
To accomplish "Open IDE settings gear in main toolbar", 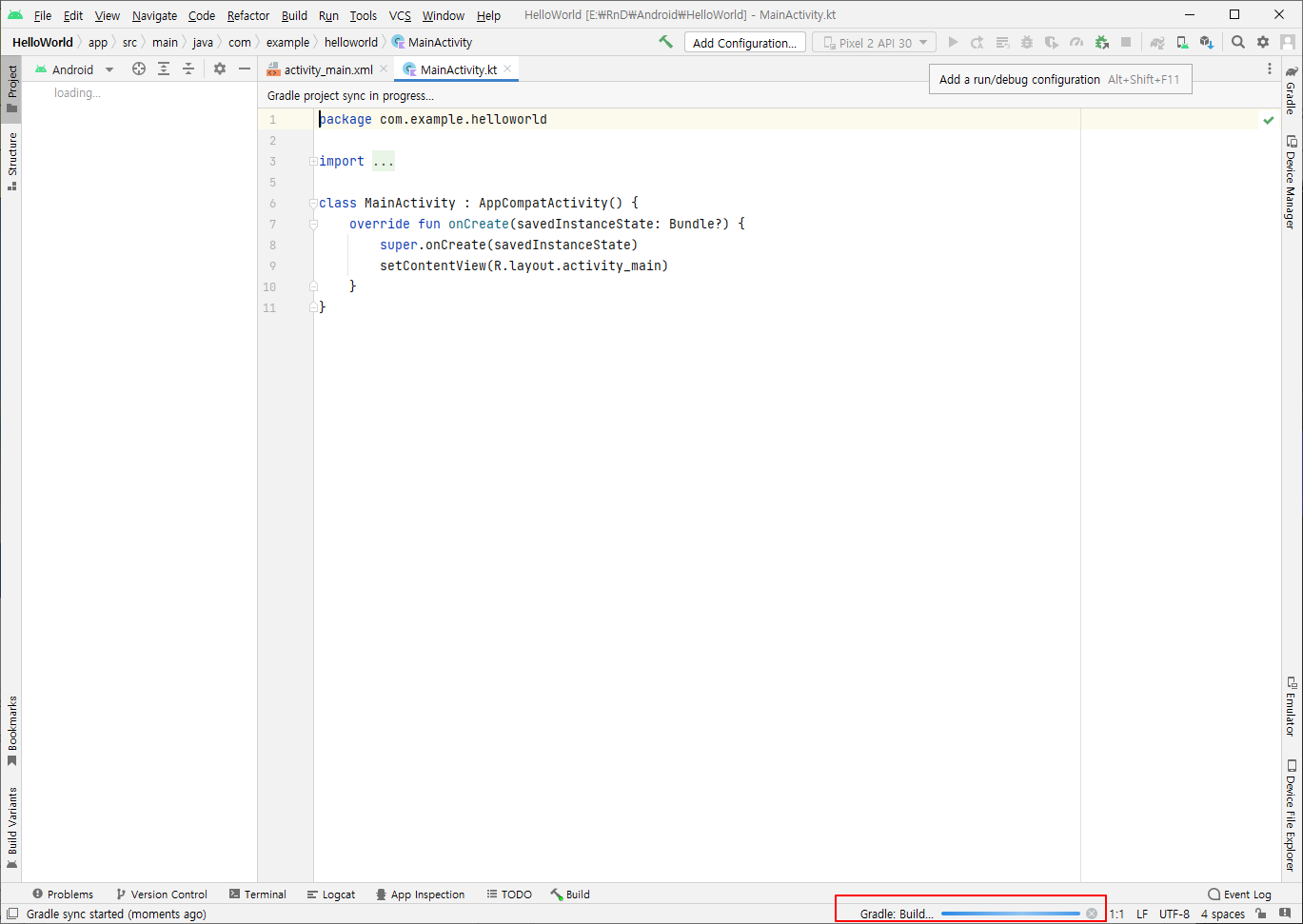I will point(1263,42).
